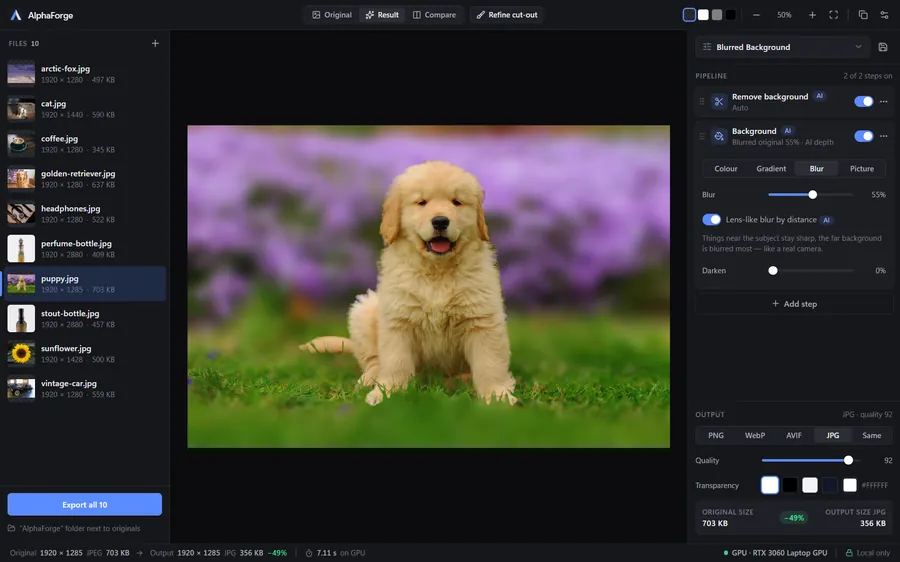Toggle the Remove background step off

pyautogui.click(x=863, y=102)
